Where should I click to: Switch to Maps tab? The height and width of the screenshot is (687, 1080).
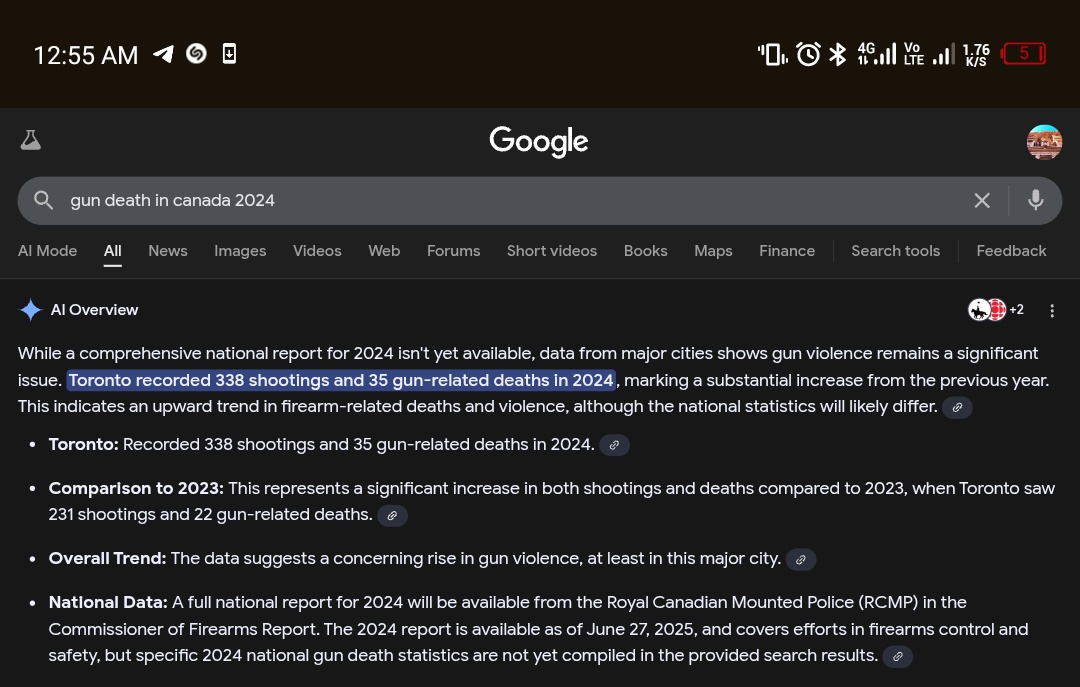(x=713, y=251)
